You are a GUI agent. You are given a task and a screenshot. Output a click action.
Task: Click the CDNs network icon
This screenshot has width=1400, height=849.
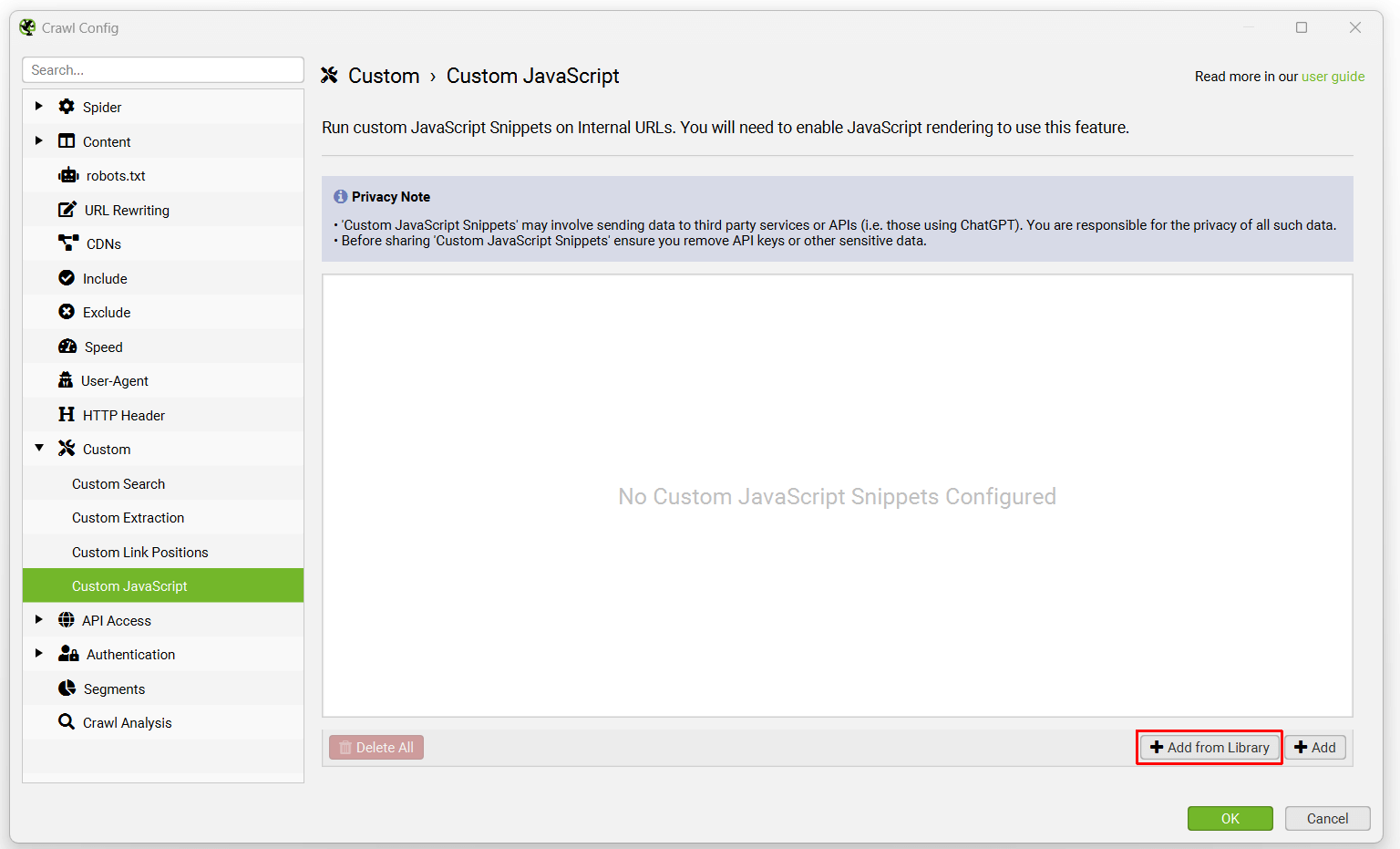(x=68, y=243)
